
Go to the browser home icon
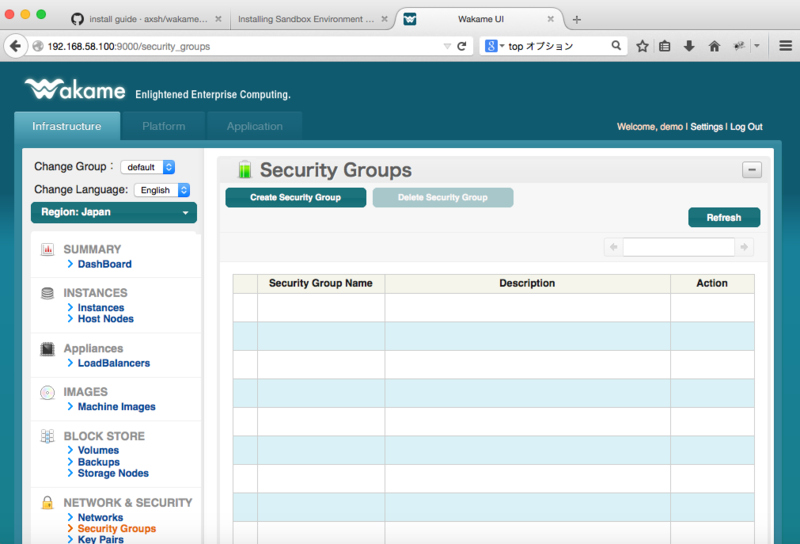pos(714,46)
